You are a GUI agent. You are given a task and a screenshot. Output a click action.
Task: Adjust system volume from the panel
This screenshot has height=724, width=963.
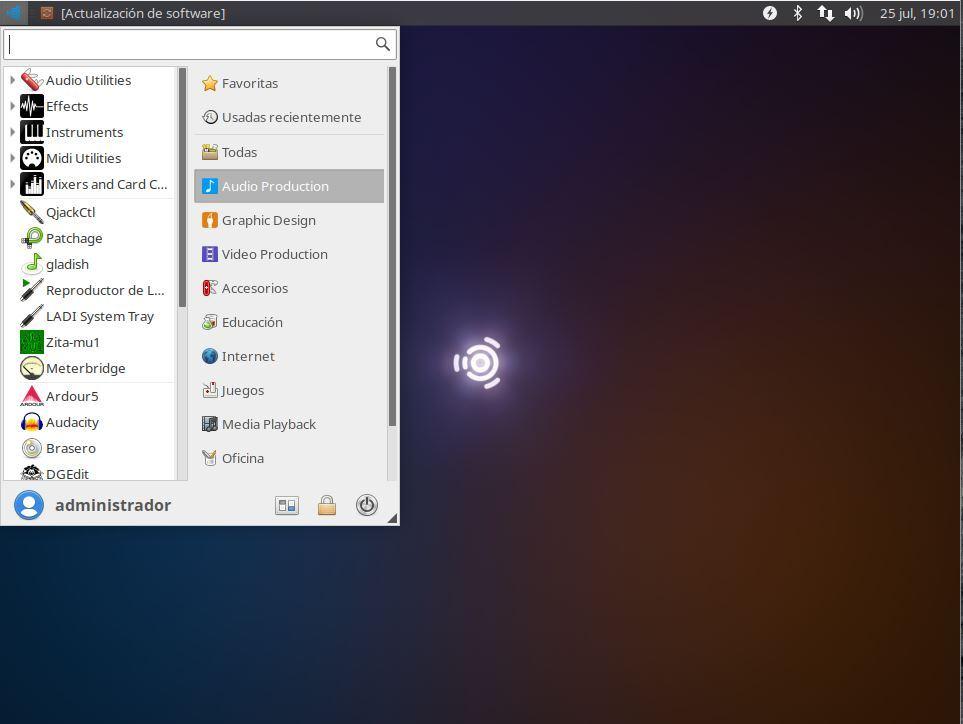click(x=852, y=13)
